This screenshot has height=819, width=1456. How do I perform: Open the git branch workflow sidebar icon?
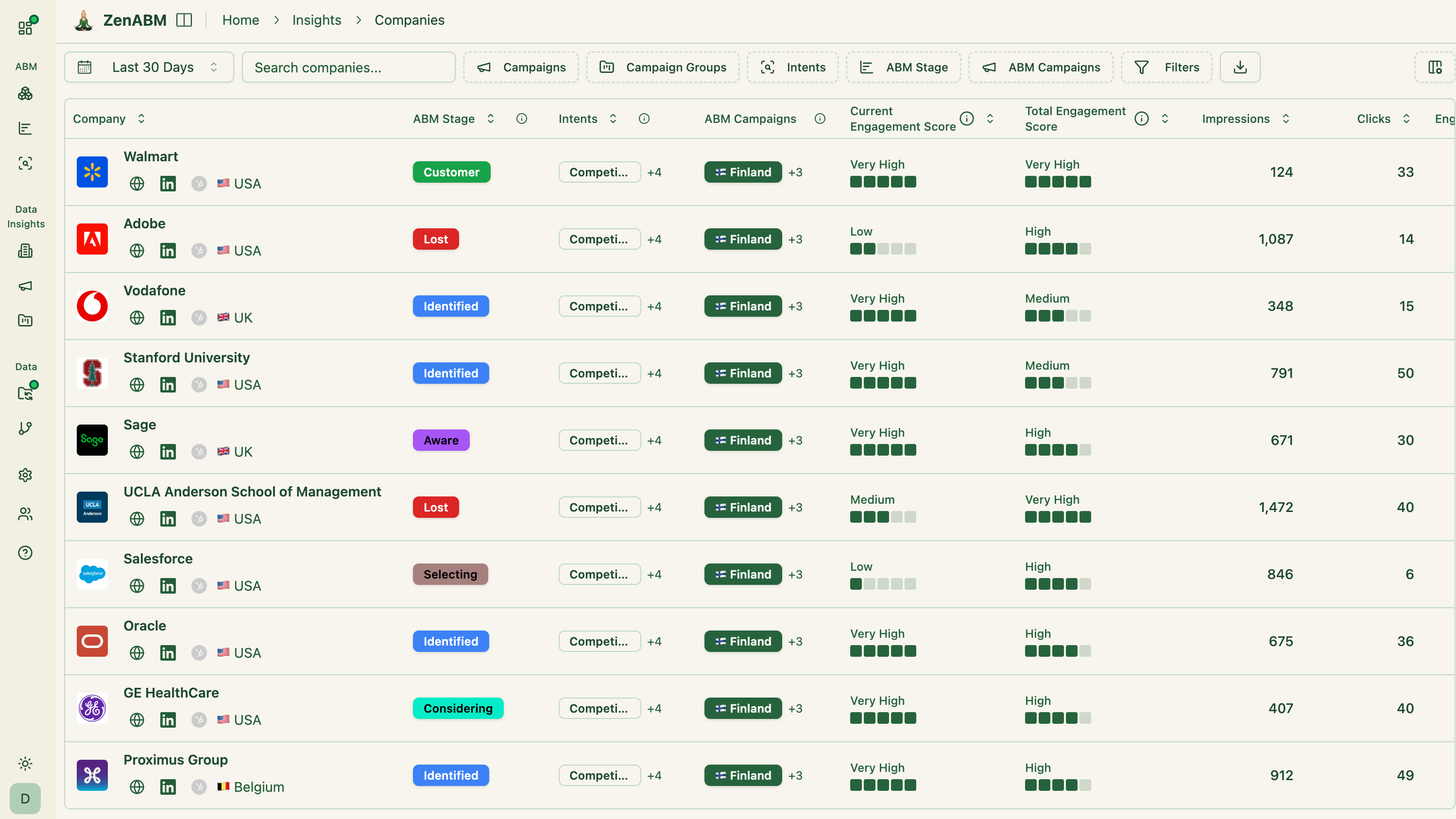[25, 428]
